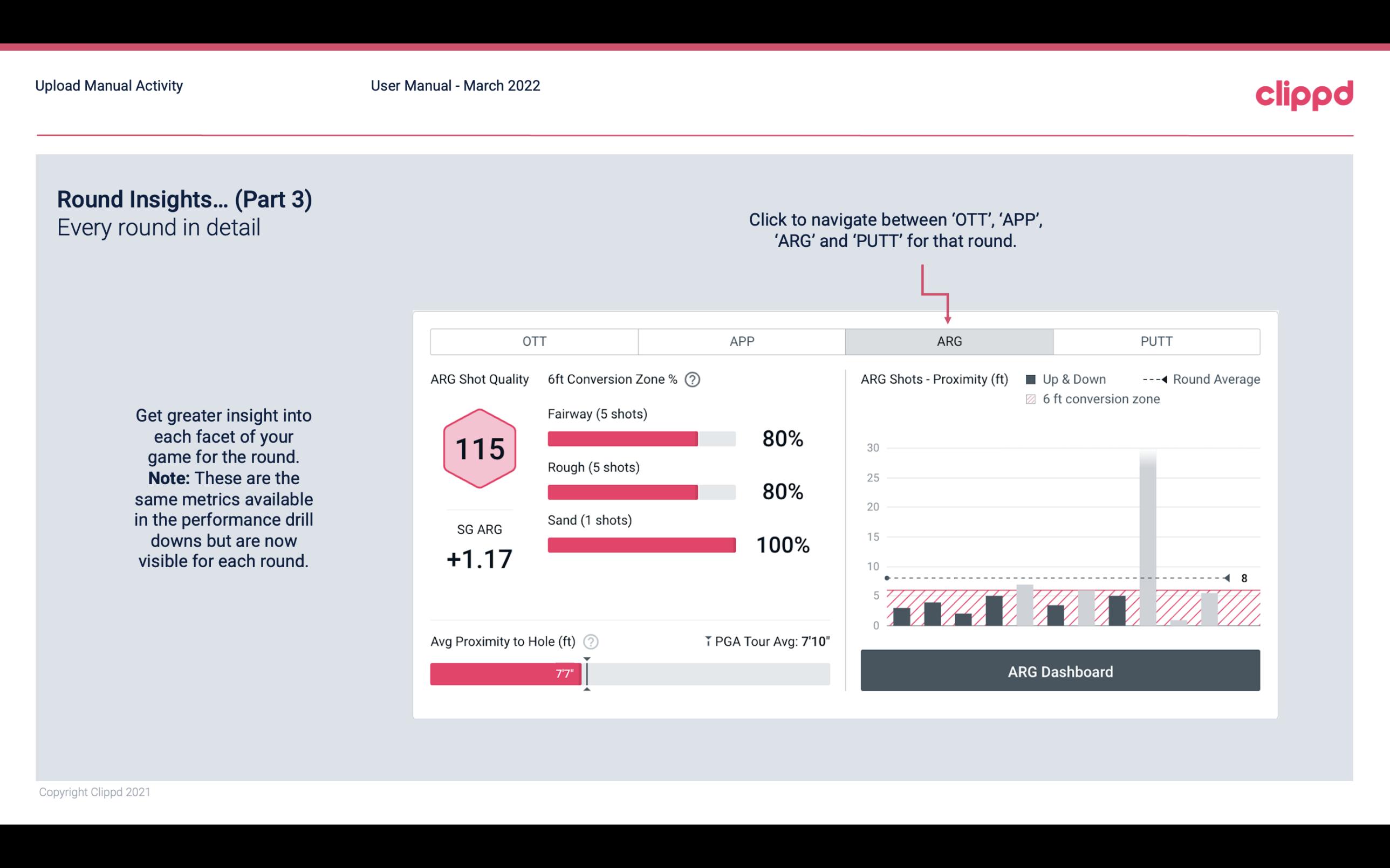The width and height of the screenshot is (1390, 868).
Task: Click the hexagon ARG Shot Quality score icon
Action: pyautogui.click(x=479, y=447)
